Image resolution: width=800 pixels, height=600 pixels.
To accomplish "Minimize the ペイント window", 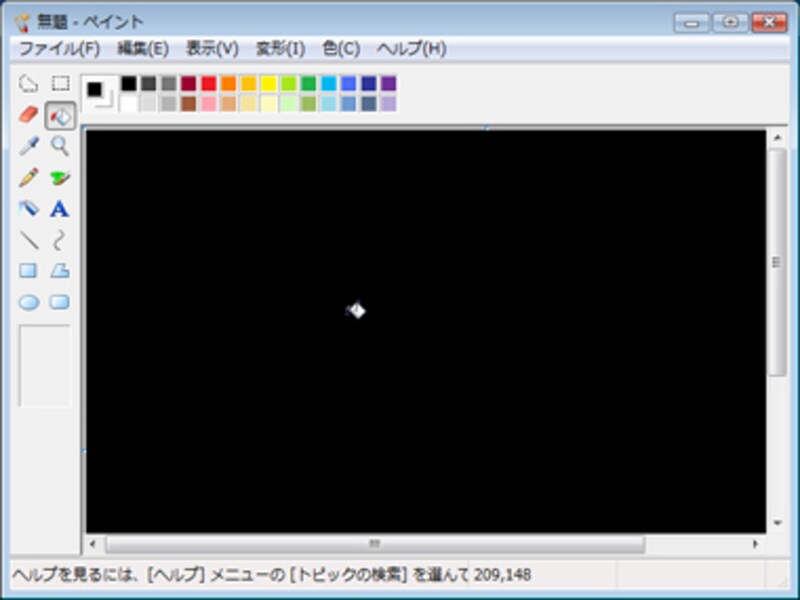I will point(692,23).
